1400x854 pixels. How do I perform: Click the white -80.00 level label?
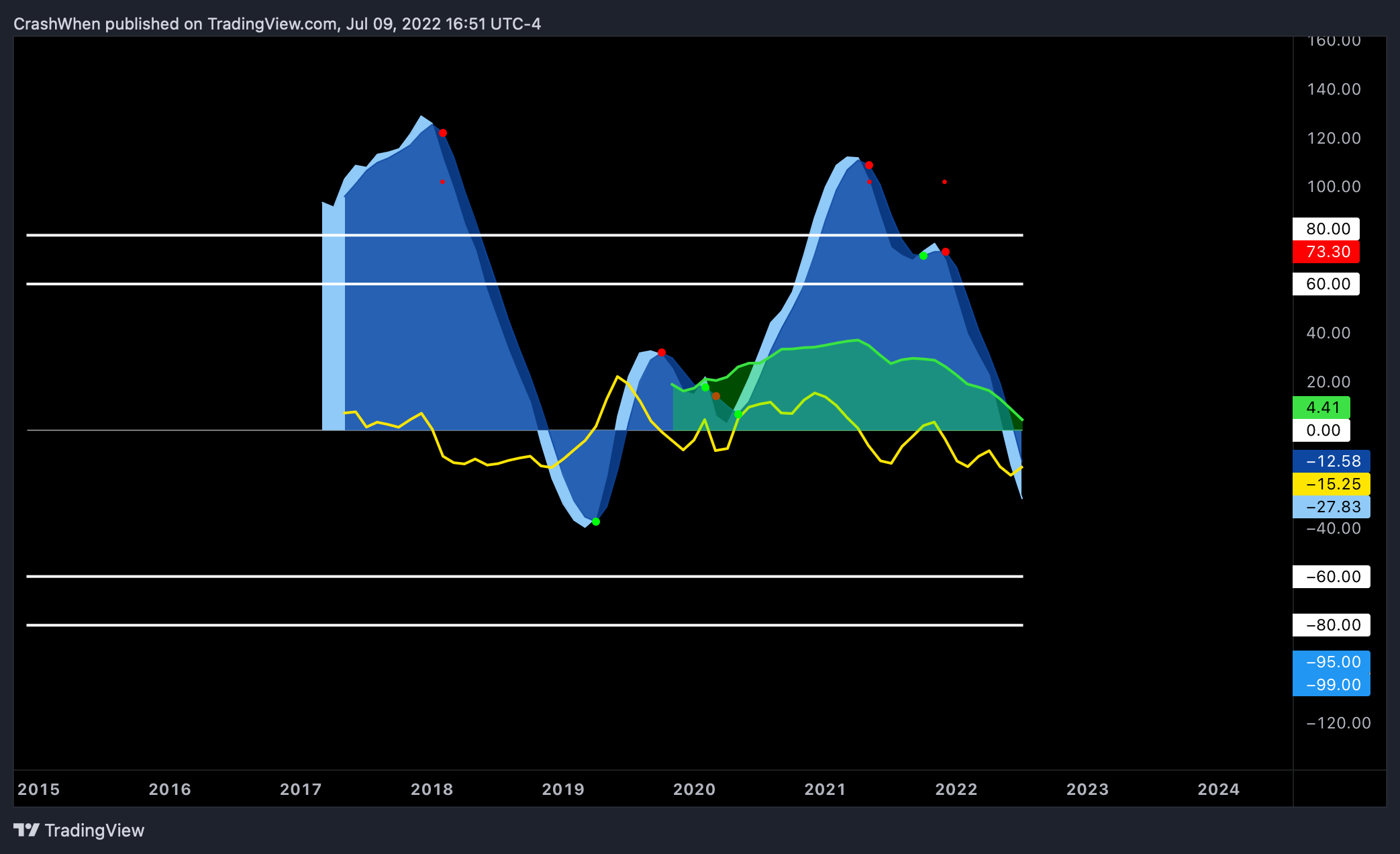tap(1332, 625)
